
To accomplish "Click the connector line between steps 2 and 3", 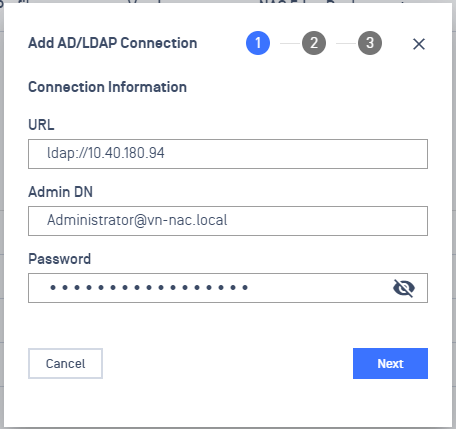I will (346, 43).
